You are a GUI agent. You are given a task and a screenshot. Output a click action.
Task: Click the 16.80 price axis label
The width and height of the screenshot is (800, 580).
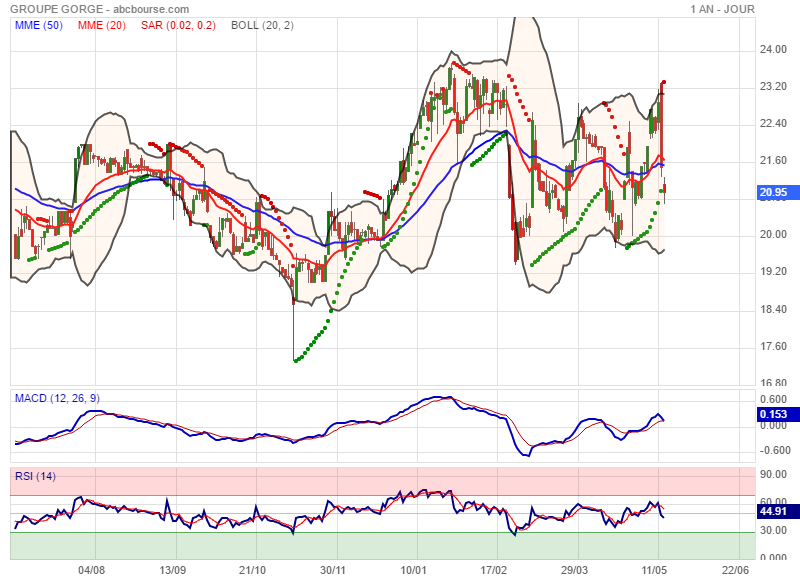(773, 382)
